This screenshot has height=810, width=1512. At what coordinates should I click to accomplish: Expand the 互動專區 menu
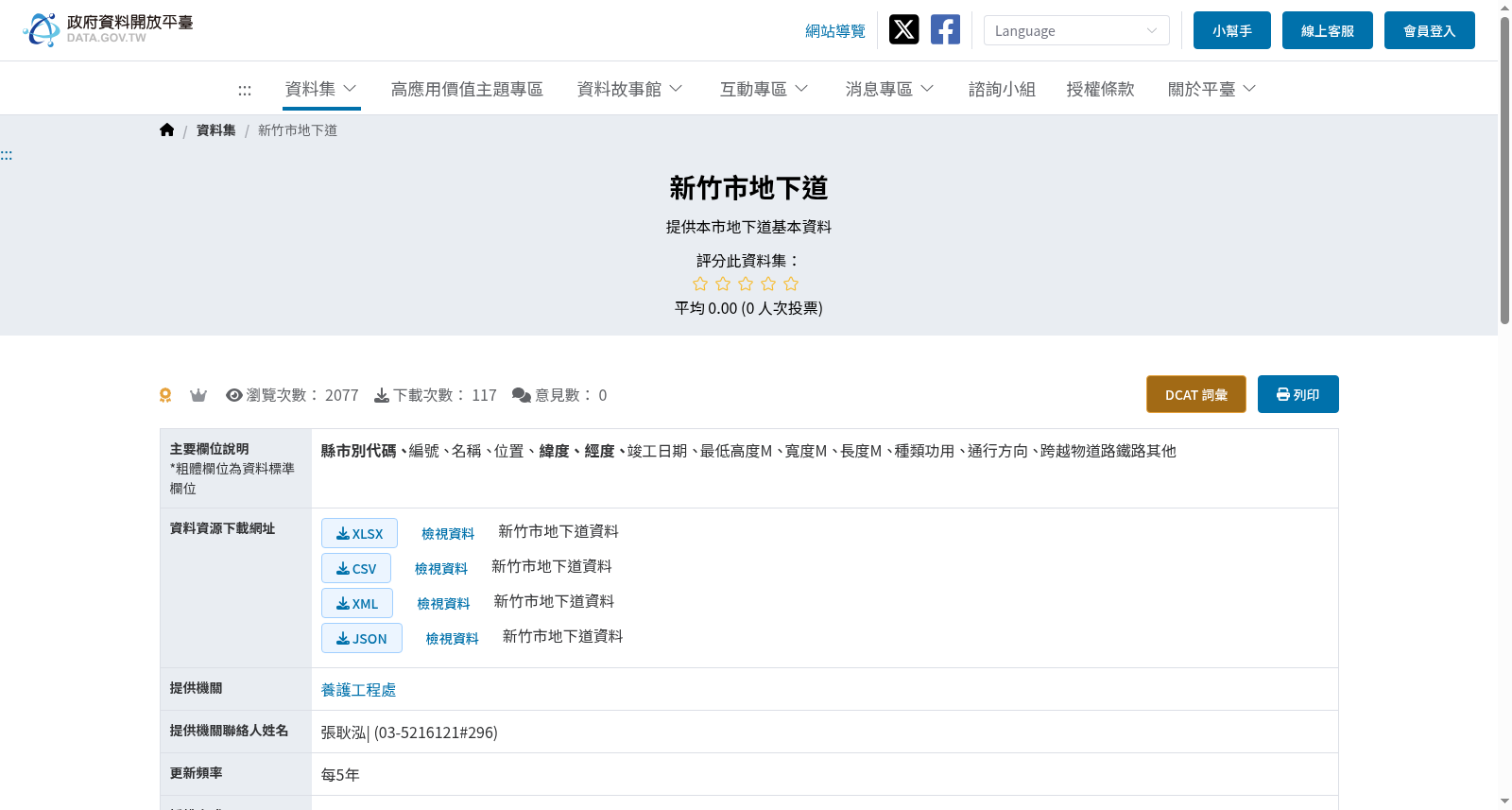(765, 89)
